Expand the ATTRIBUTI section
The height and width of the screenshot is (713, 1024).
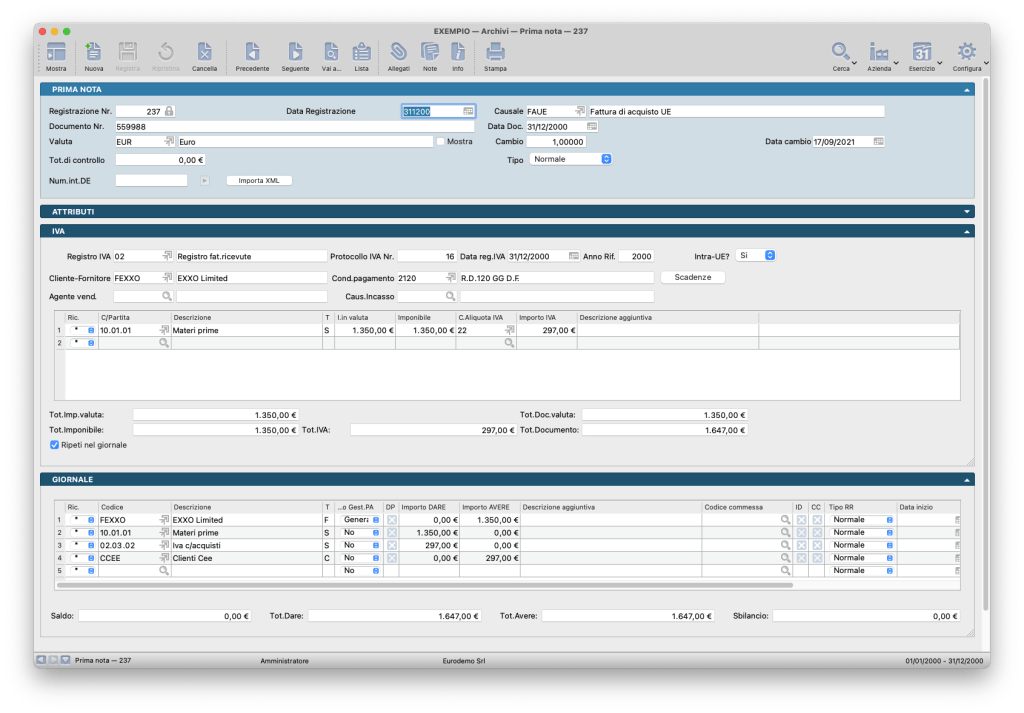[x=967, y=212]
